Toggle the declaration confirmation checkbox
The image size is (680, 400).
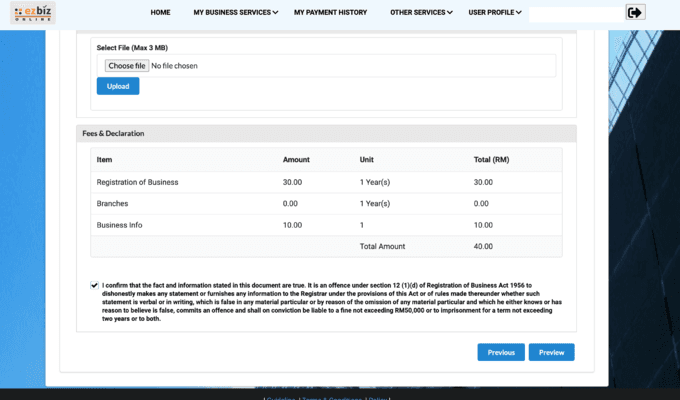click(94, 285)
